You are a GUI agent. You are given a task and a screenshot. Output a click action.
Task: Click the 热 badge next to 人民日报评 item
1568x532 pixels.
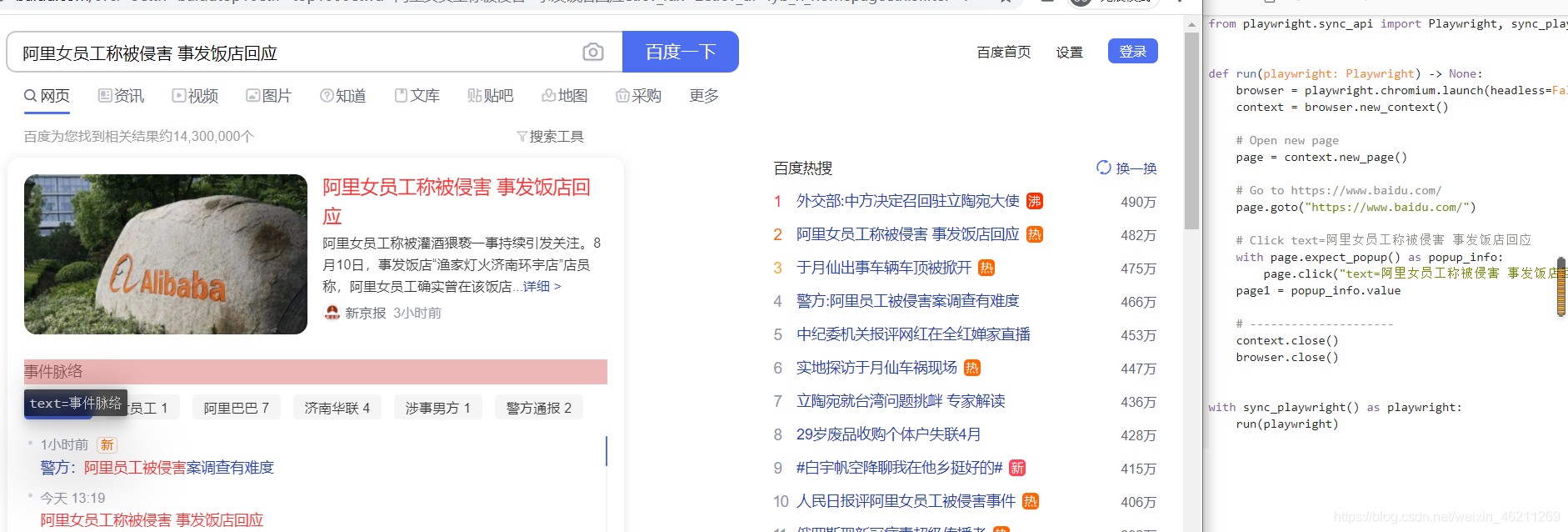[x=1031, y=501]
